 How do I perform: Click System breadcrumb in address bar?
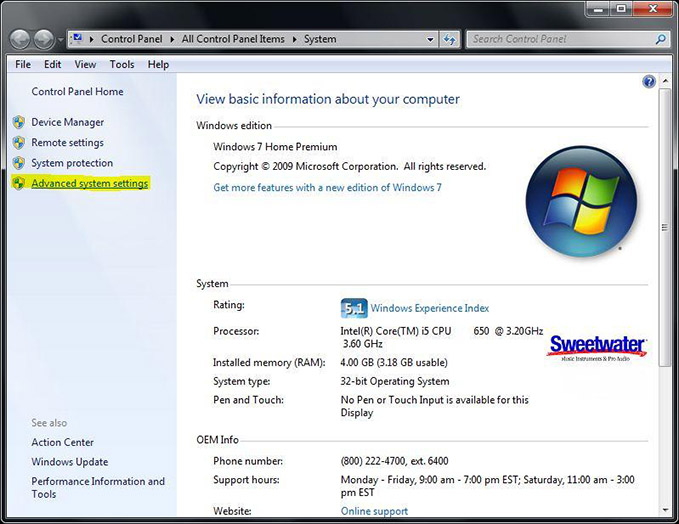tap(320, 39)
